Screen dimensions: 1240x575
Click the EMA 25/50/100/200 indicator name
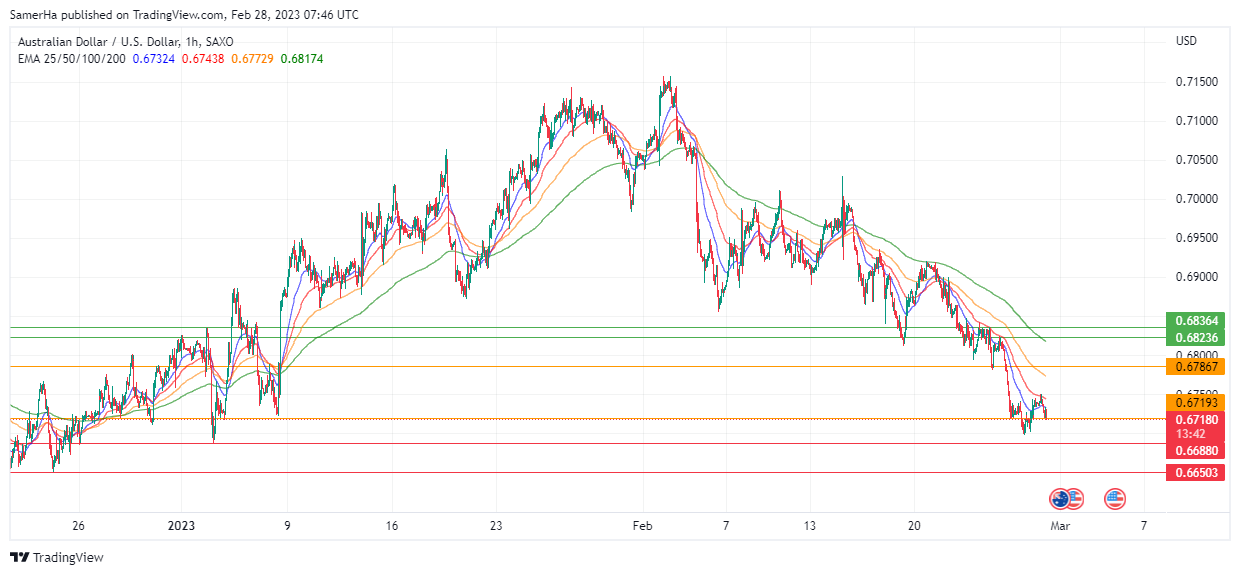click(x=71, y=59)
